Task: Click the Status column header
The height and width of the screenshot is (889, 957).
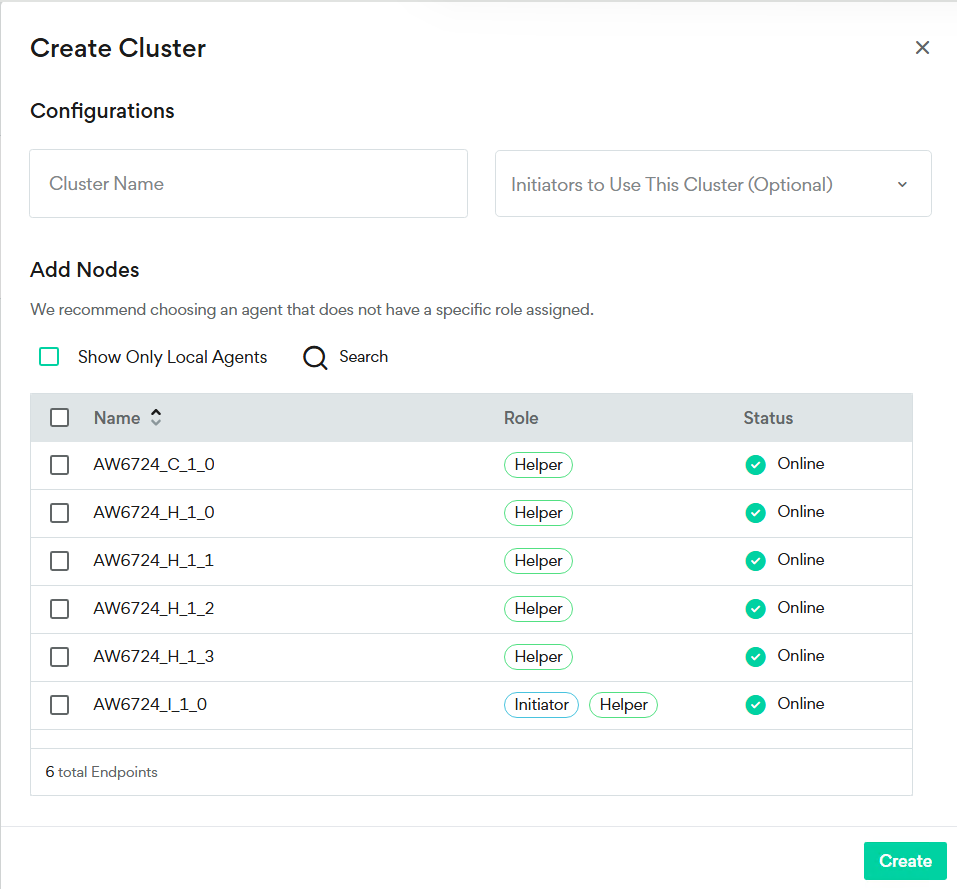Action: (x=768, y=418)
